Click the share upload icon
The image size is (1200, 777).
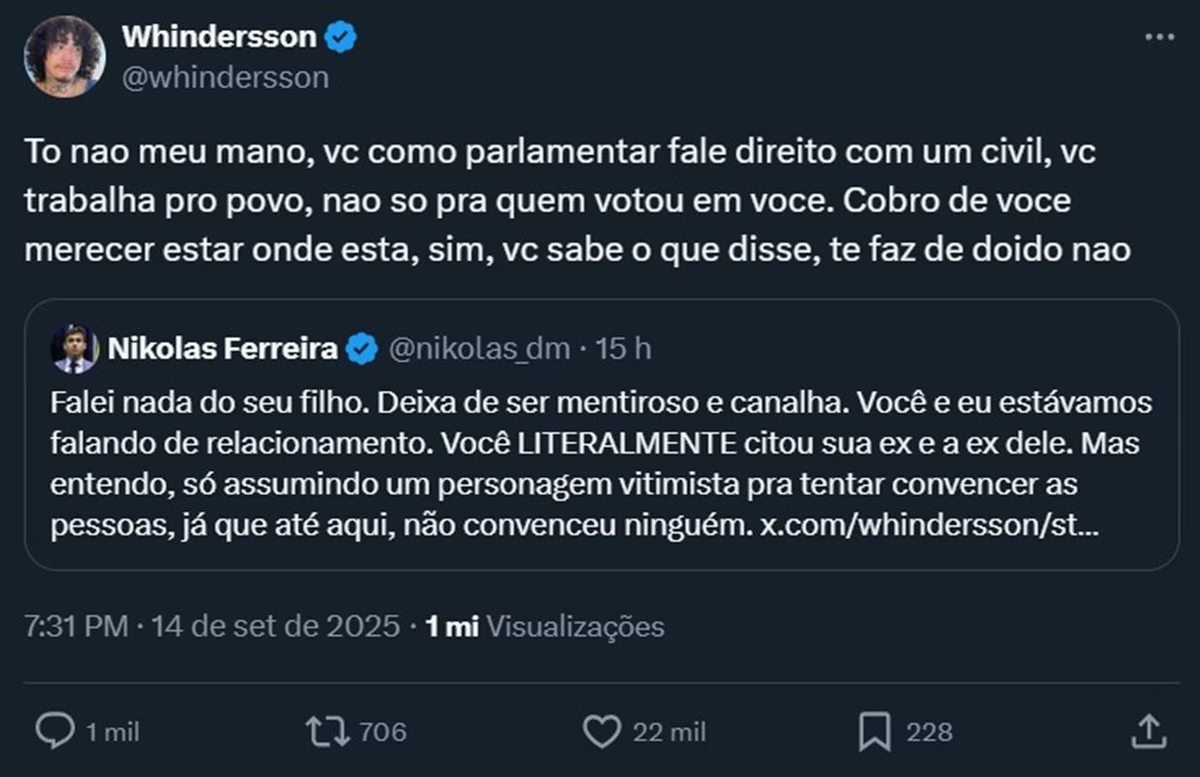(x=1144, y=731)
